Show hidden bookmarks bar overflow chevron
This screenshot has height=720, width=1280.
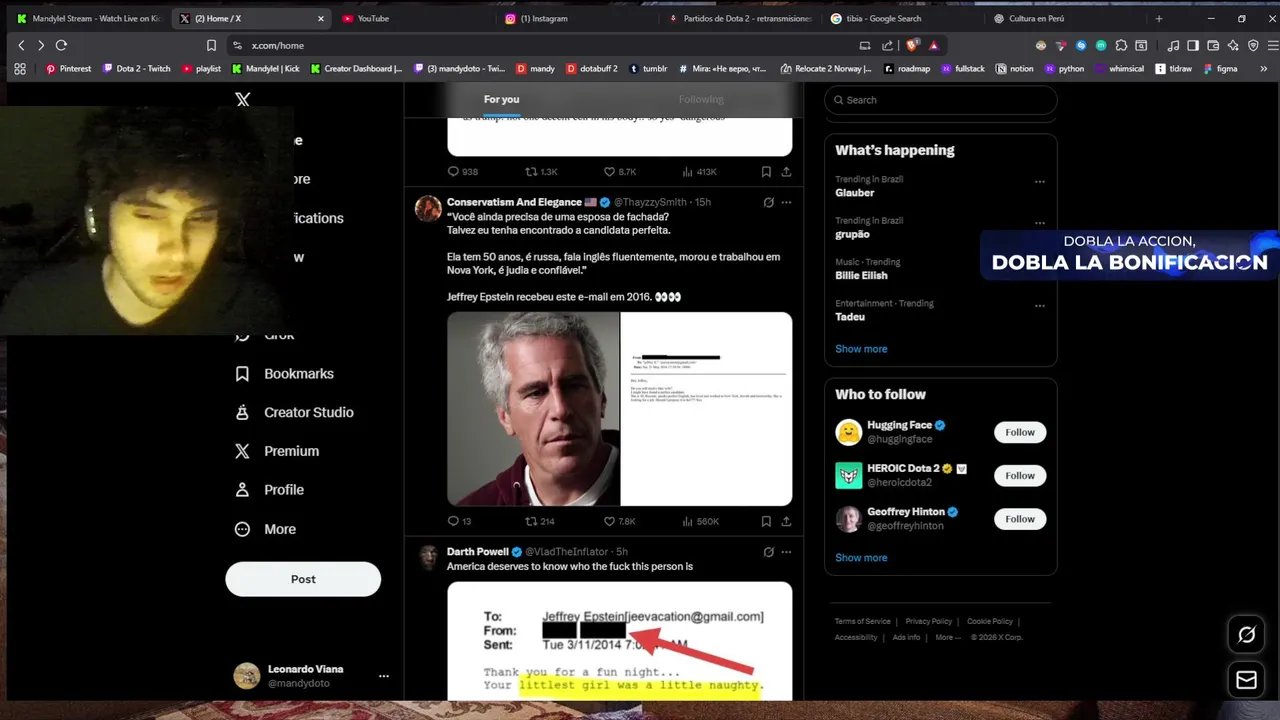point(1263,69)
